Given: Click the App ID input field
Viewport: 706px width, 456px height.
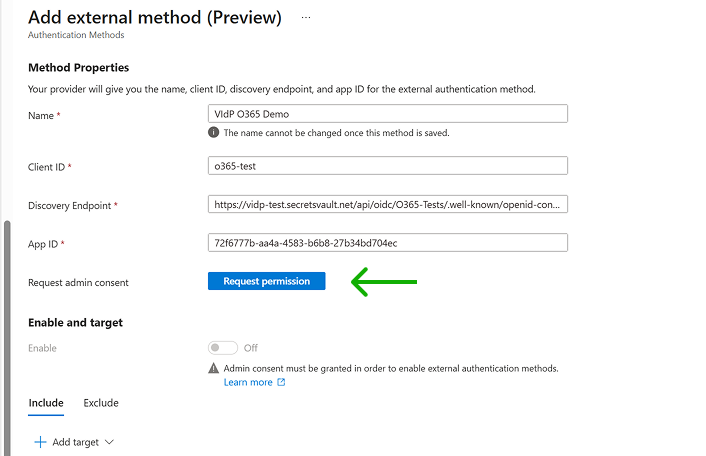Looking at the screenshot, I should click(x=387, y=243).
